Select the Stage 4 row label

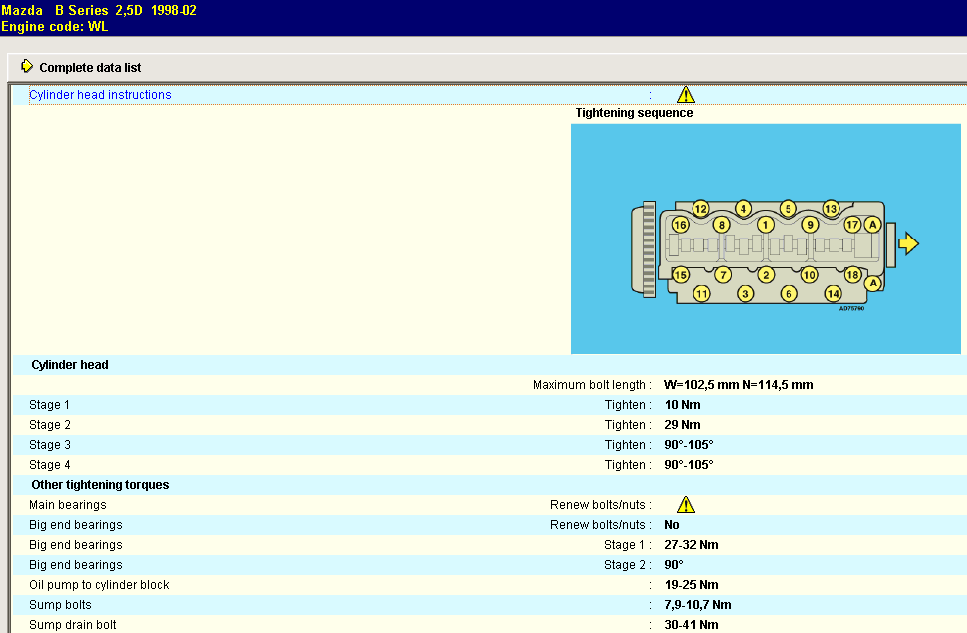point(50,465)
